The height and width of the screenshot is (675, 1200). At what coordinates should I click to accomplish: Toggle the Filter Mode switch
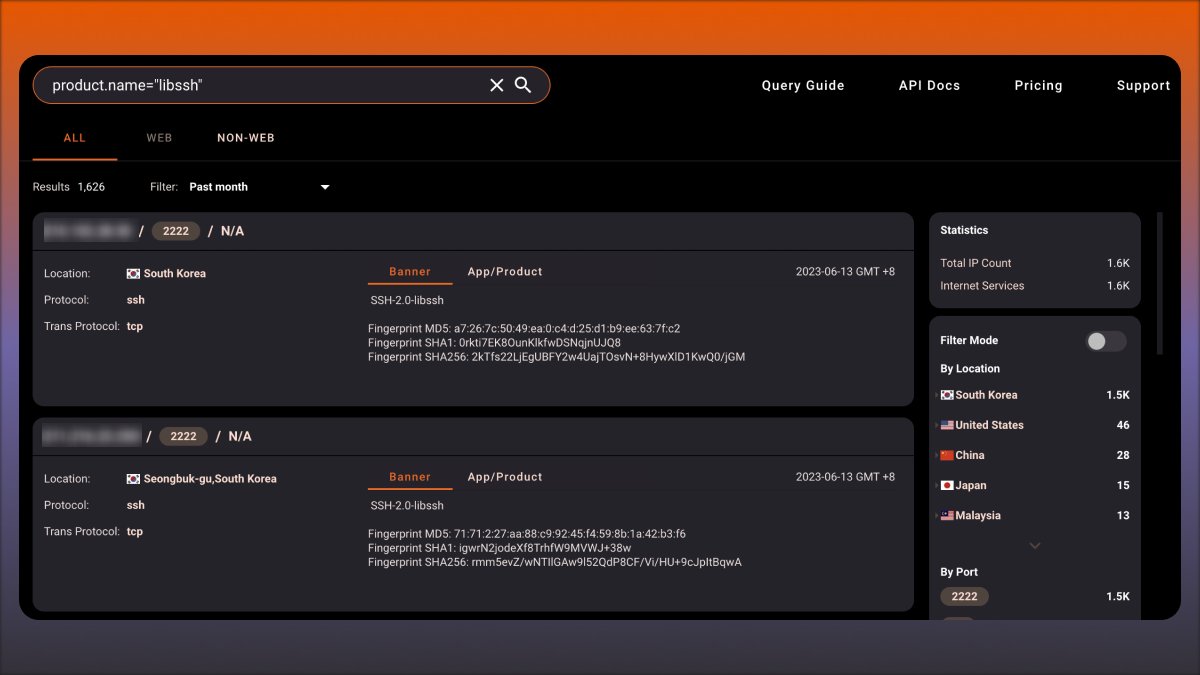tap(1106, 341)
